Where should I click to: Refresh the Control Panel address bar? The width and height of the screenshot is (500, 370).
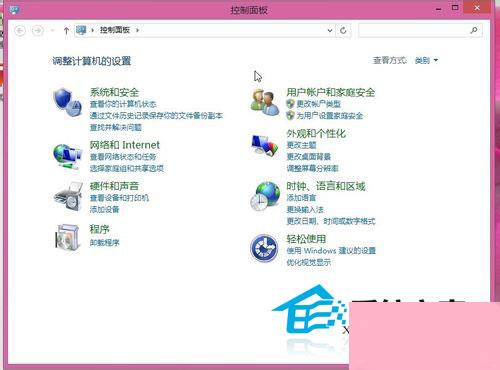pos(343,31)
